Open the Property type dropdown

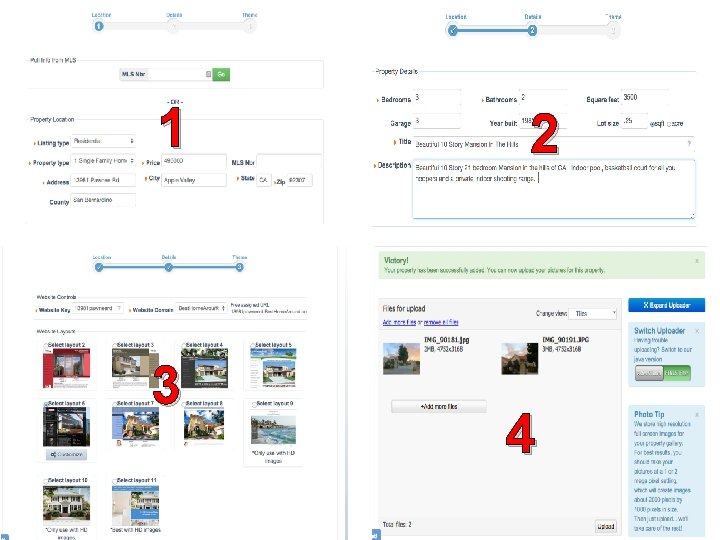tap(103, 161)
